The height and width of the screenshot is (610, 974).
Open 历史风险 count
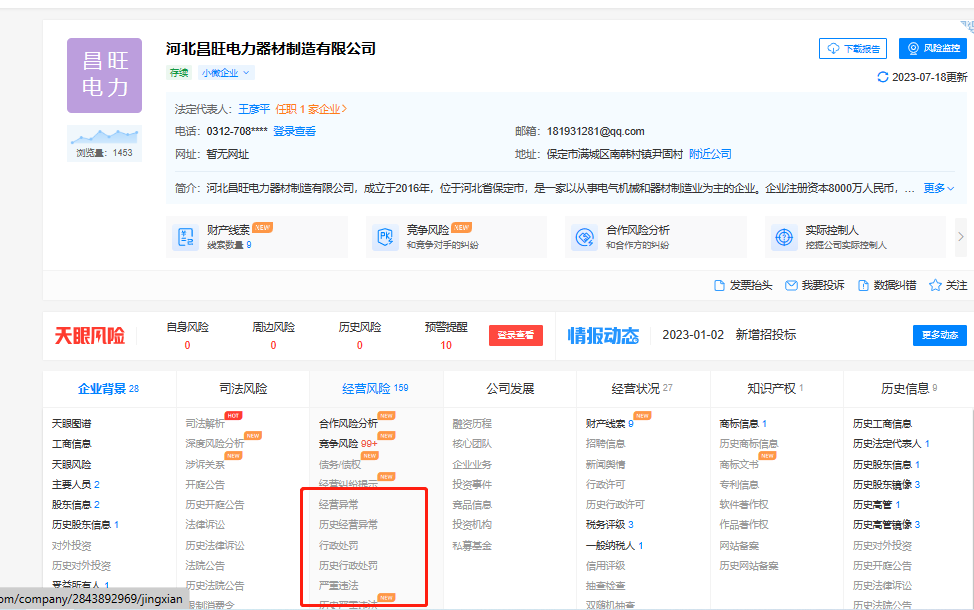coord(360,345)
